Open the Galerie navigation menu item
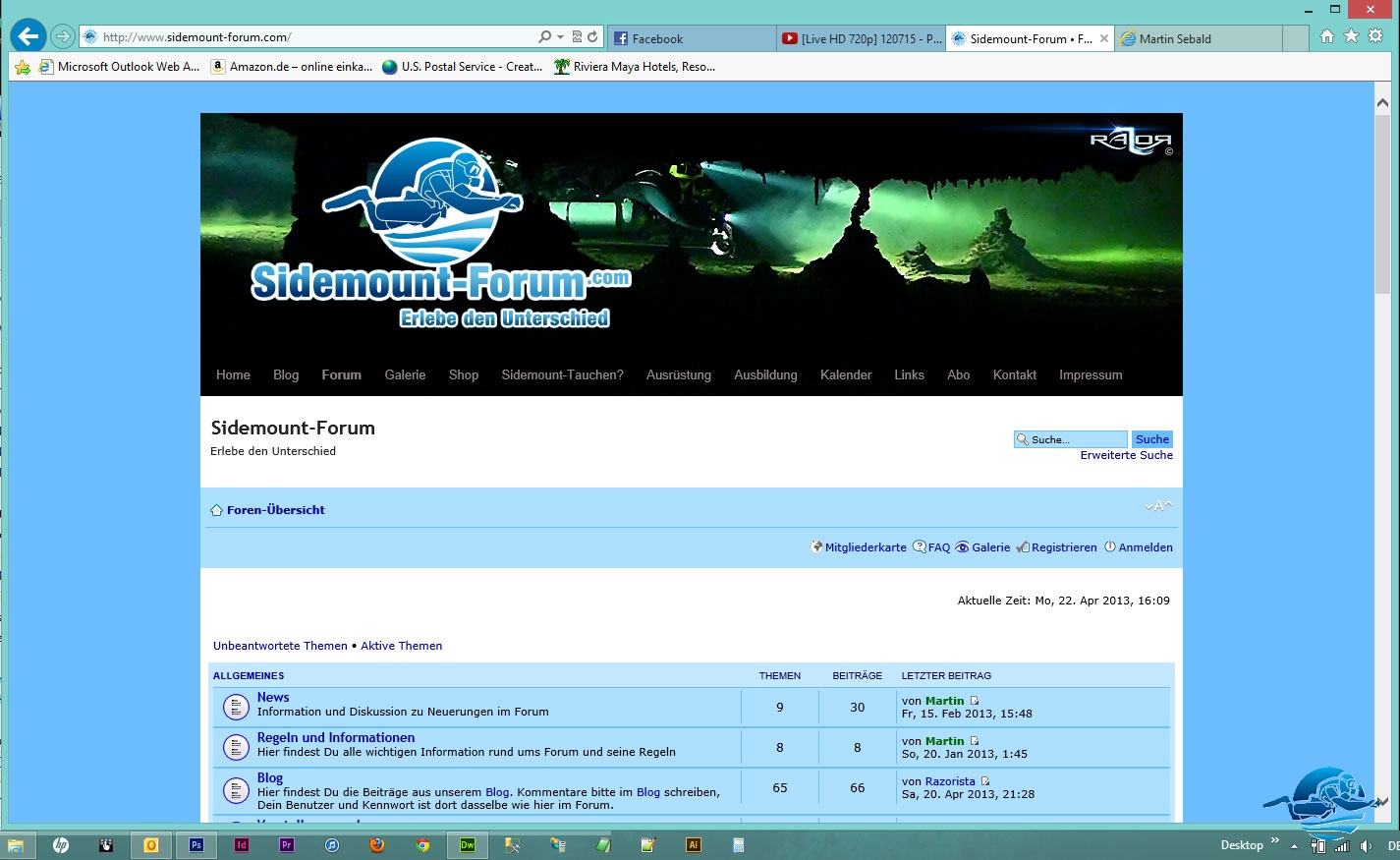This screenshot has width=1400, height=860. [405, 374]
